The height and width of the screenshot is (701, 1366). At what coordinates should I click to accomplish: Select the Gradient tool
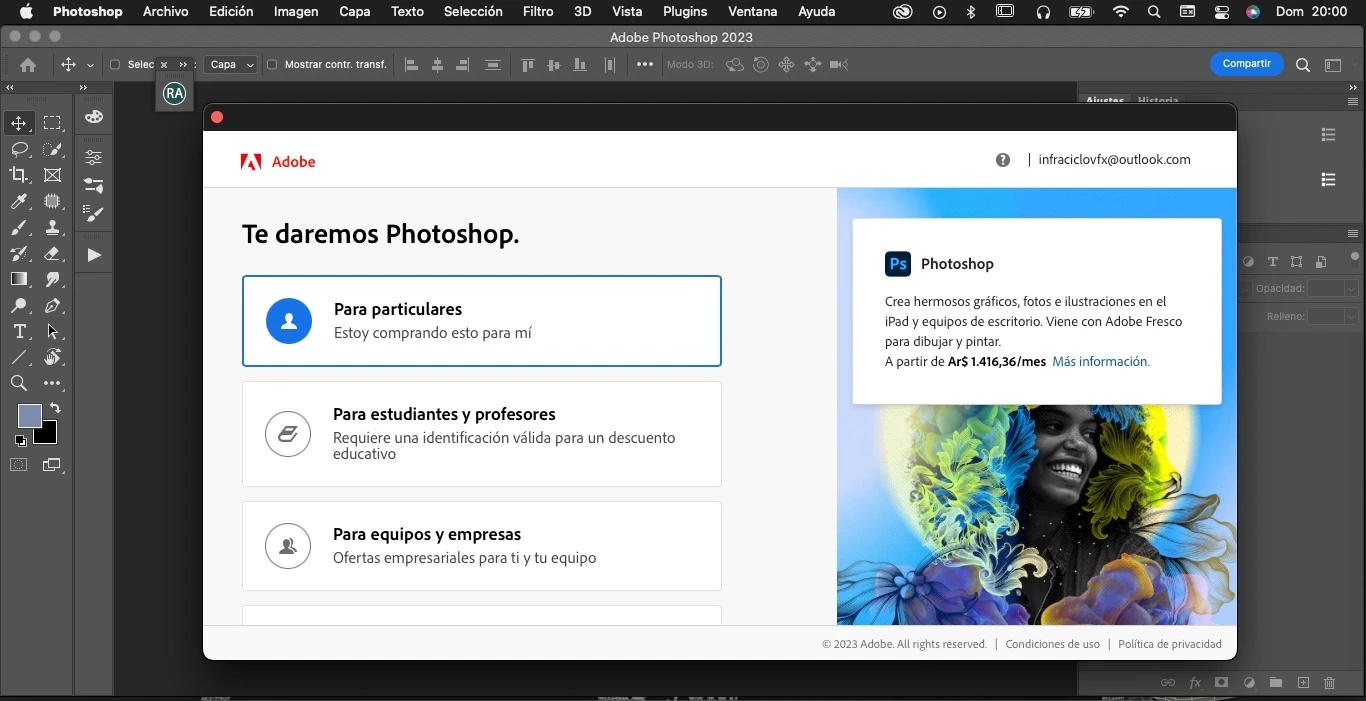pyautogui.click(x=19, y=279)
